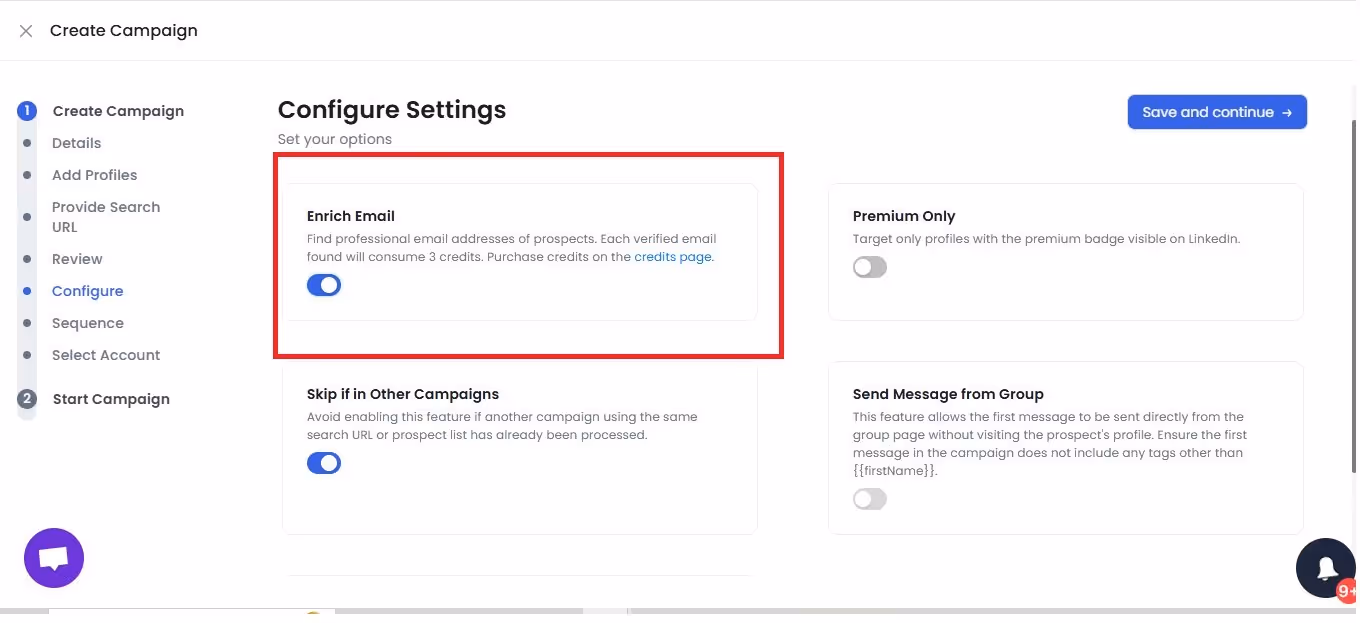The image size is (1360, 623).
Task: Disable the Enrich Email toggle
Action: point(324,285)
